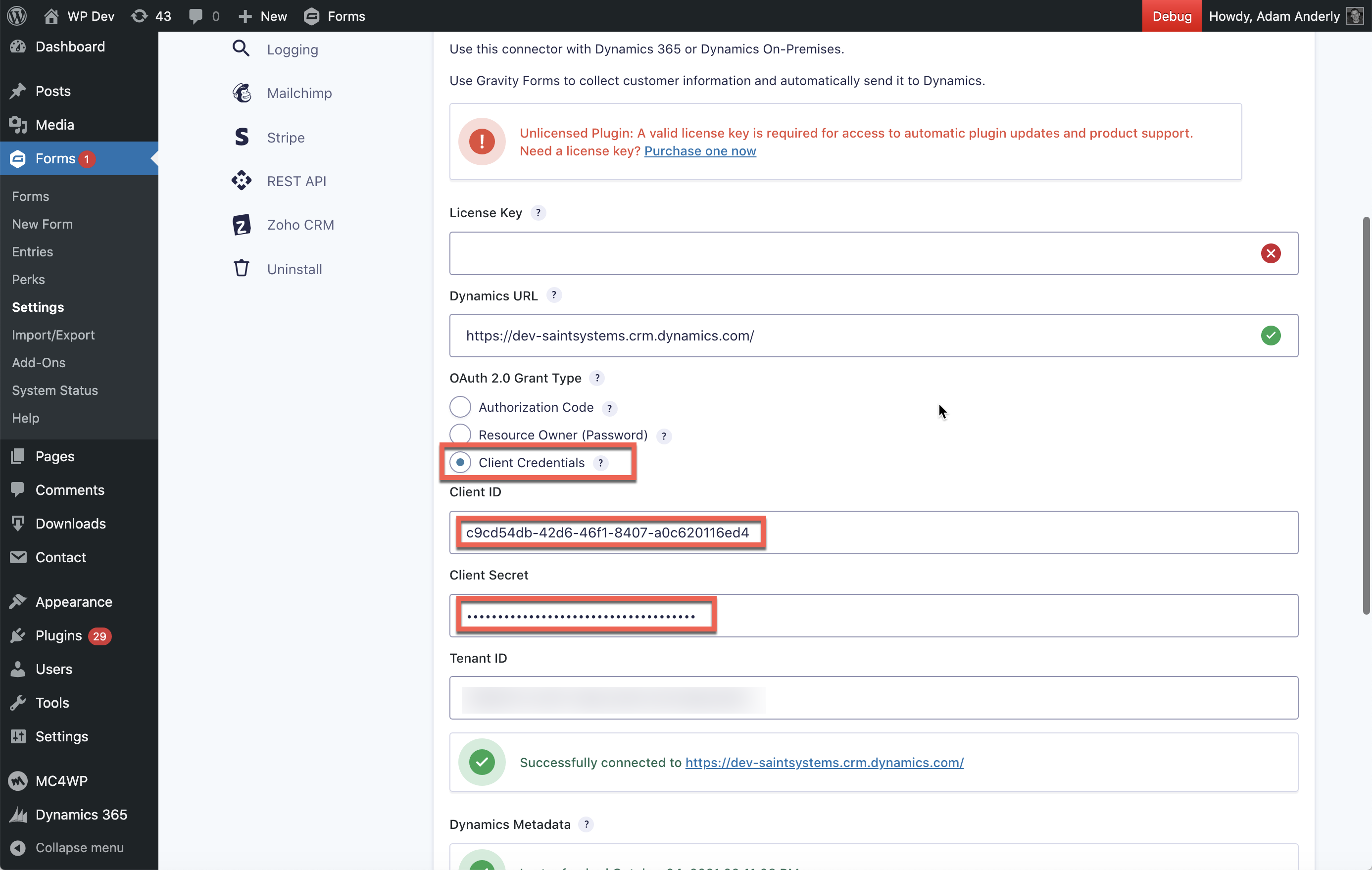
Task: Click the page vertical scrollbar
Action: click(1365, 416)
